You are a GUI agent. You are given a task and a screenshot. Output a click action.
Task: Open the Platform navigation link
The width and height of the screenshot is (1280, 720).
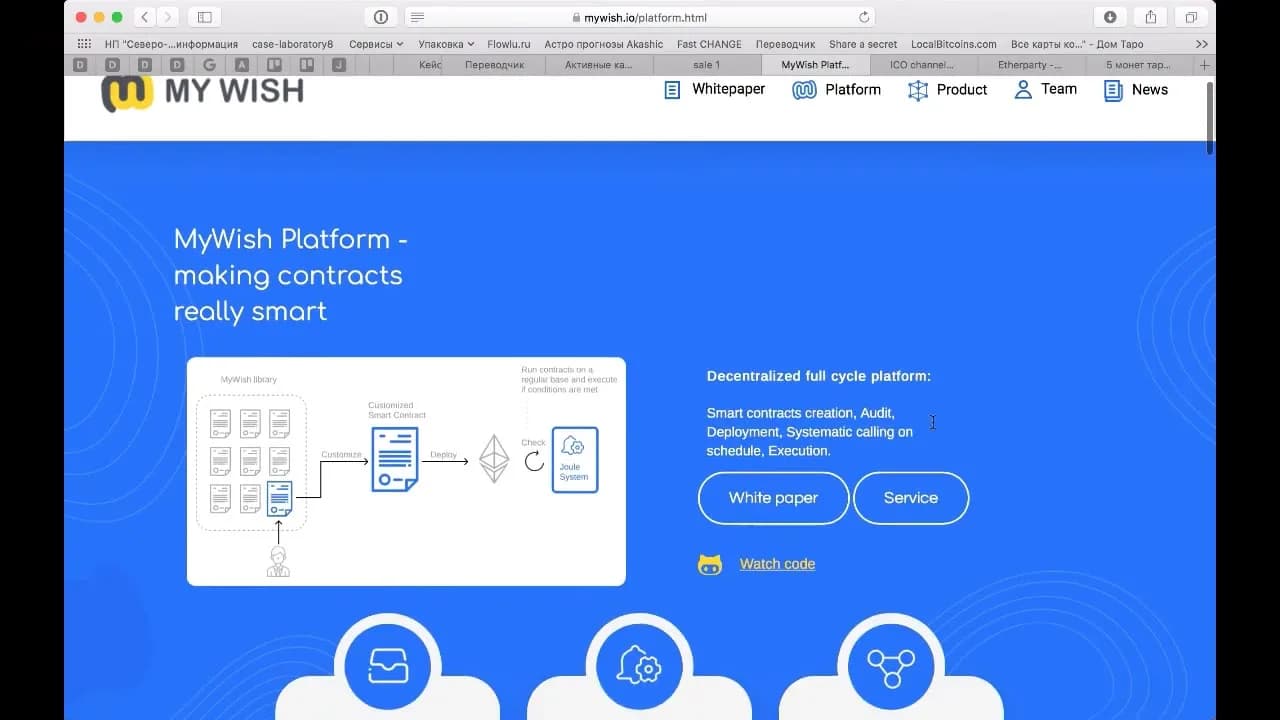tap(853, 90)
